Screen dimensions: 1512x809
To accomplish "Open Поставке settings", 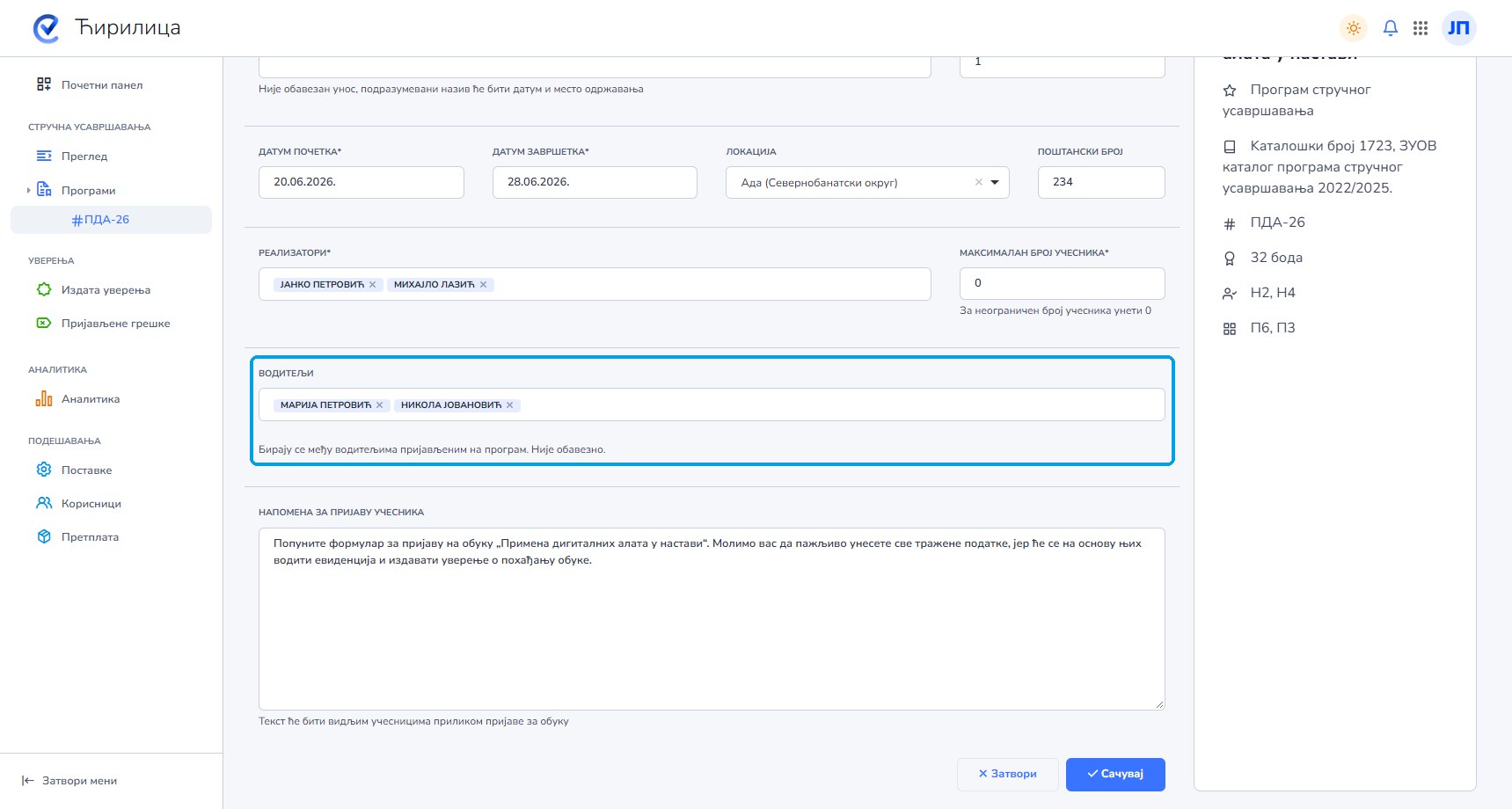I will point(86,470).
